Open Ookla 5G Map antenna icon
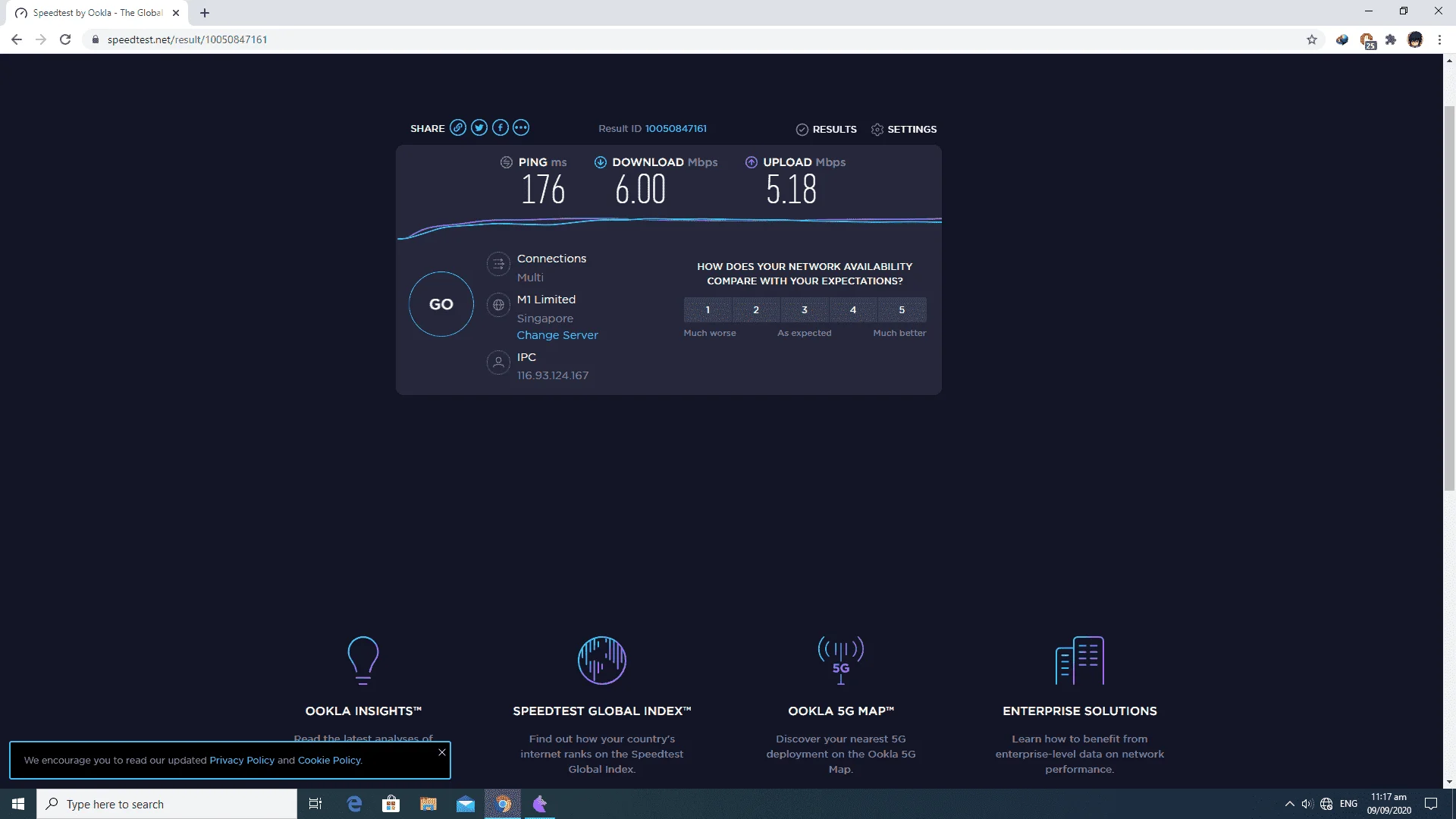The width and height of the screenshot is (1456, 819). 841,661
